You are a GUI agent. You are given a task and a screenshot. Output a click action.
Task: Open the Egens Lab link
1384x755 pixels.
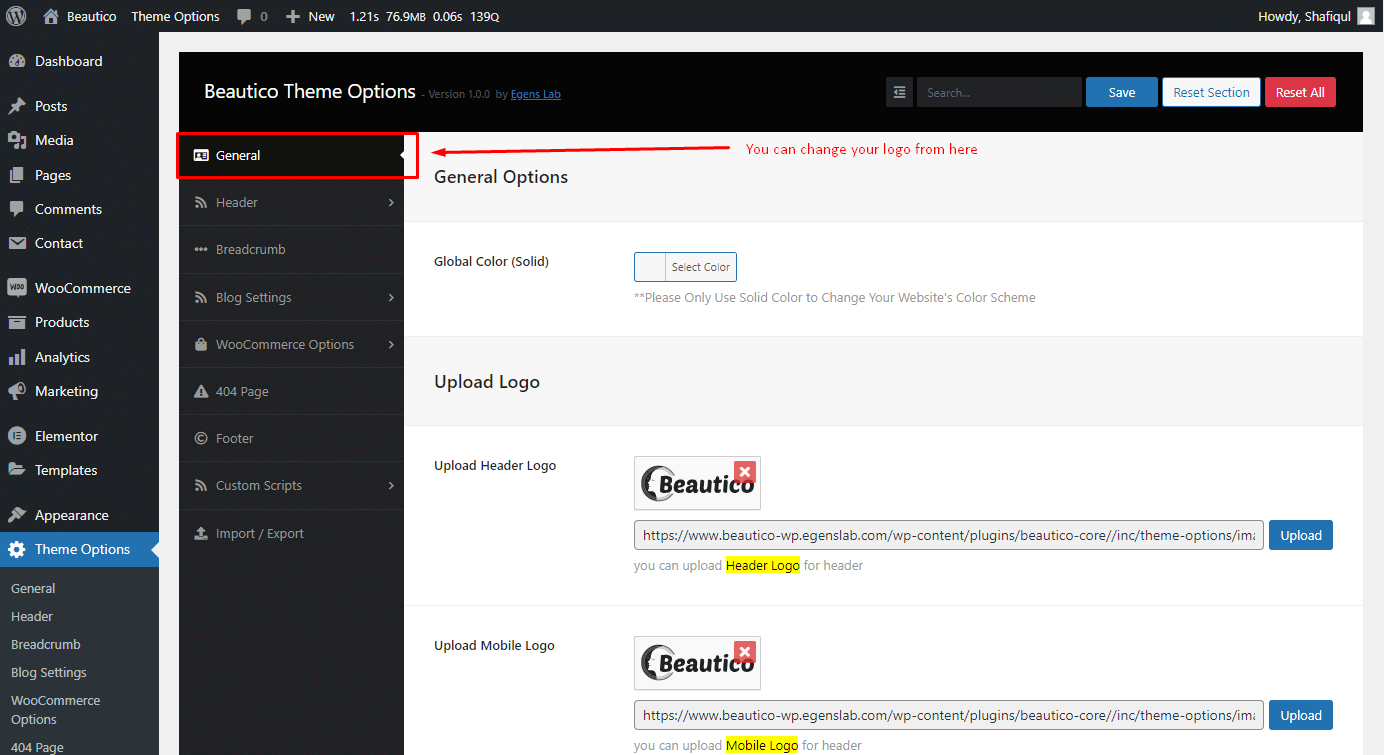pos(536,94)
